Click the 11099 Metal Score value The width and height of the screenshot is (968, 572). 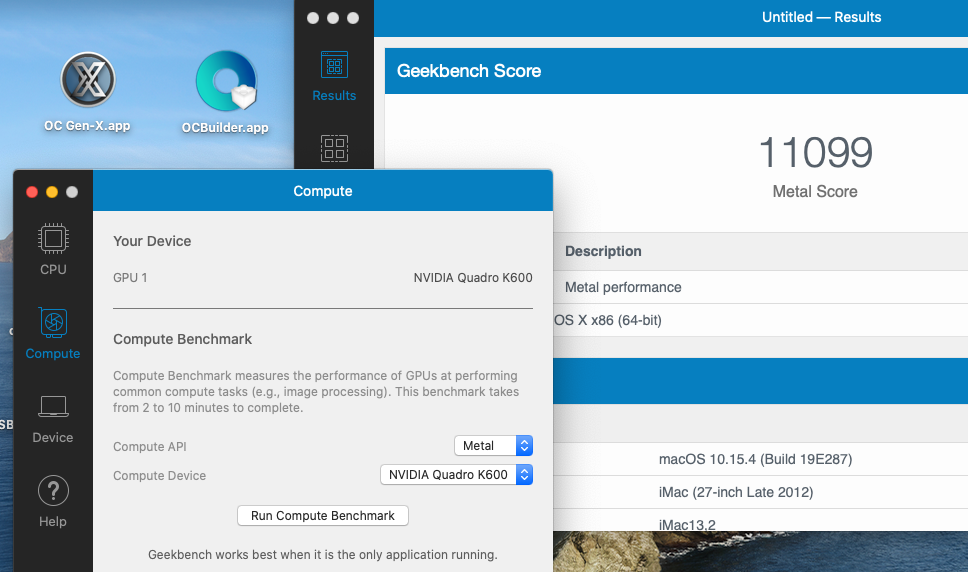coord(815,152)
